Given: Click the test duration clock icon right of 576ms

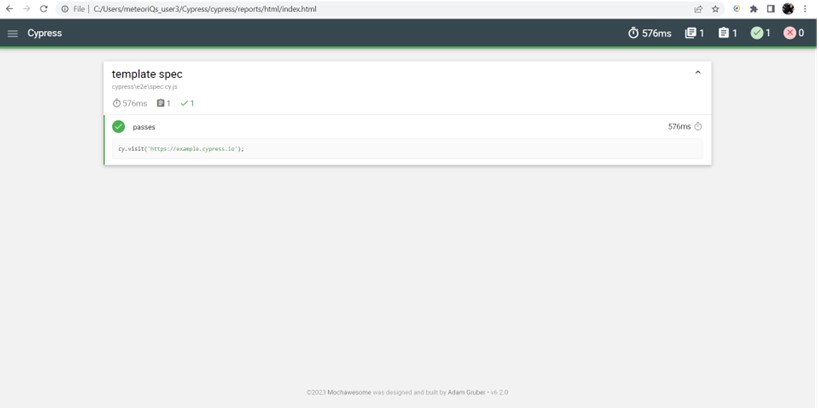Looking at the screenshot, I should pos(698,126).
